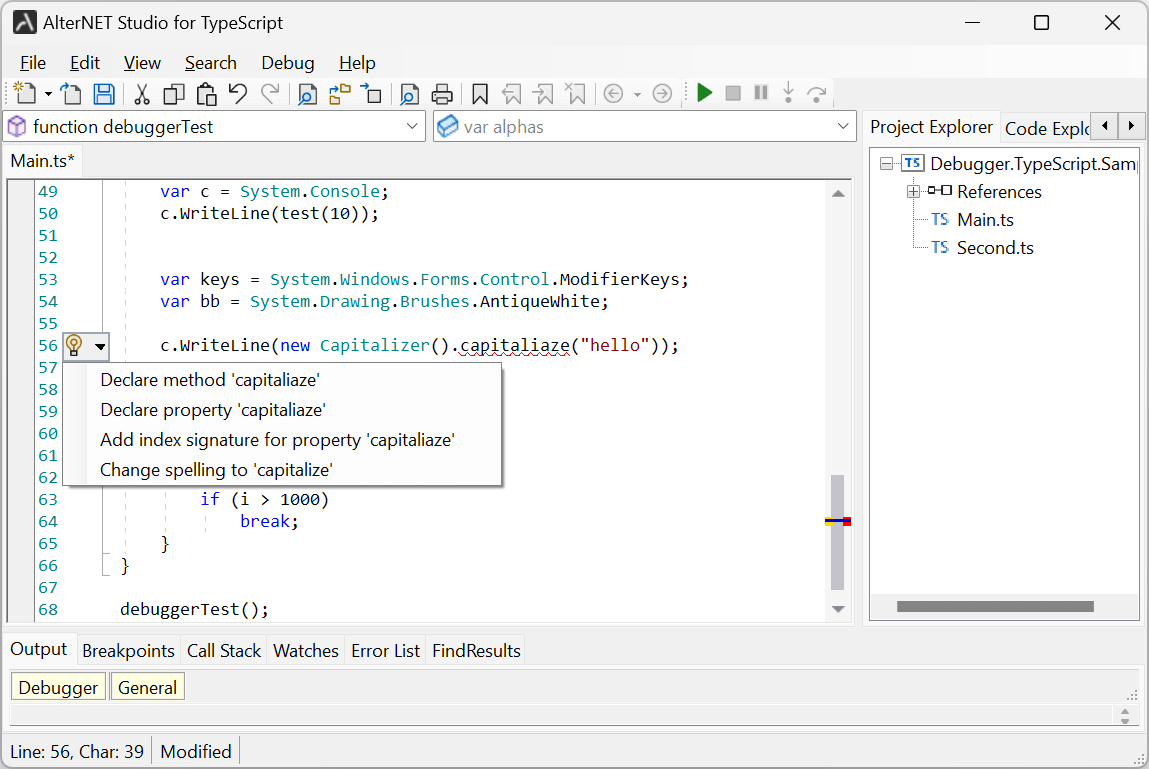
Task: Select the Main.ts* editor tab
Action: 43,161
